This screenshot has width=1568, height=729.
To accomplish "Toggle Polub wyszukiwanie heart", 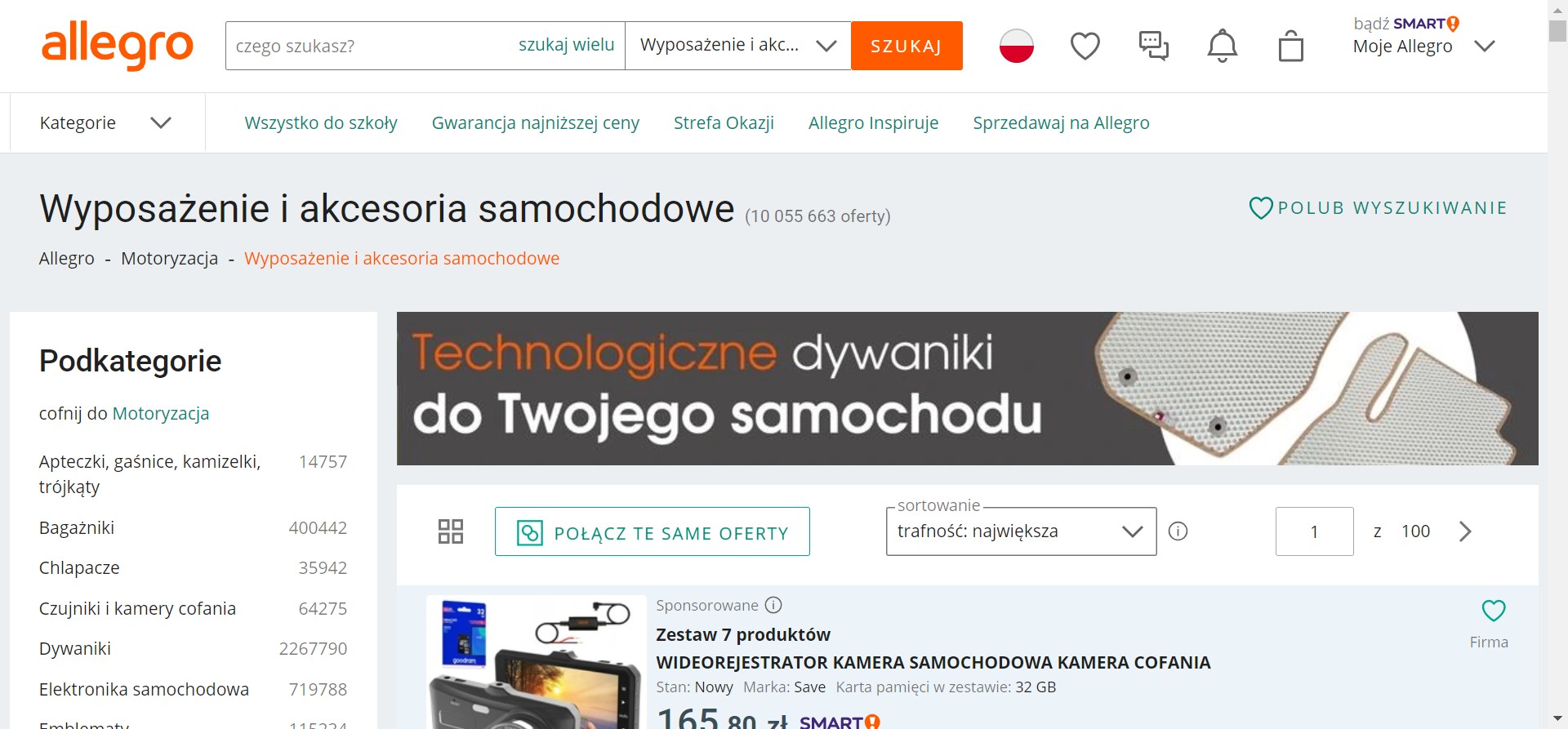I will coord(1261,208).
